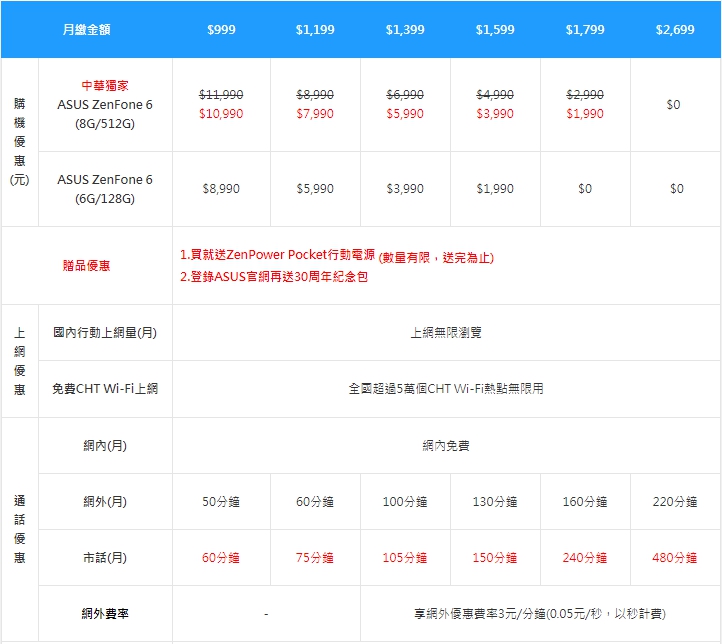The image size is (722, 644).
Task: Click the 網外(月) row label
Action: 105,502
